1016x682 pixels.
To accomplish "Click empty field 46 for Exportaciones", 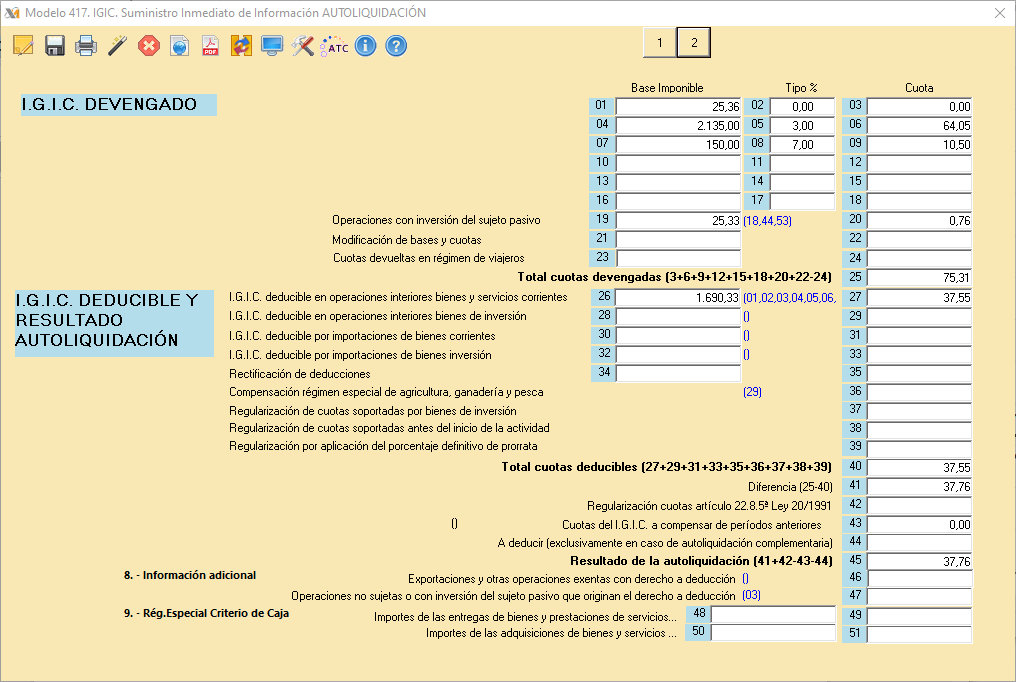I will click(919, 578).
